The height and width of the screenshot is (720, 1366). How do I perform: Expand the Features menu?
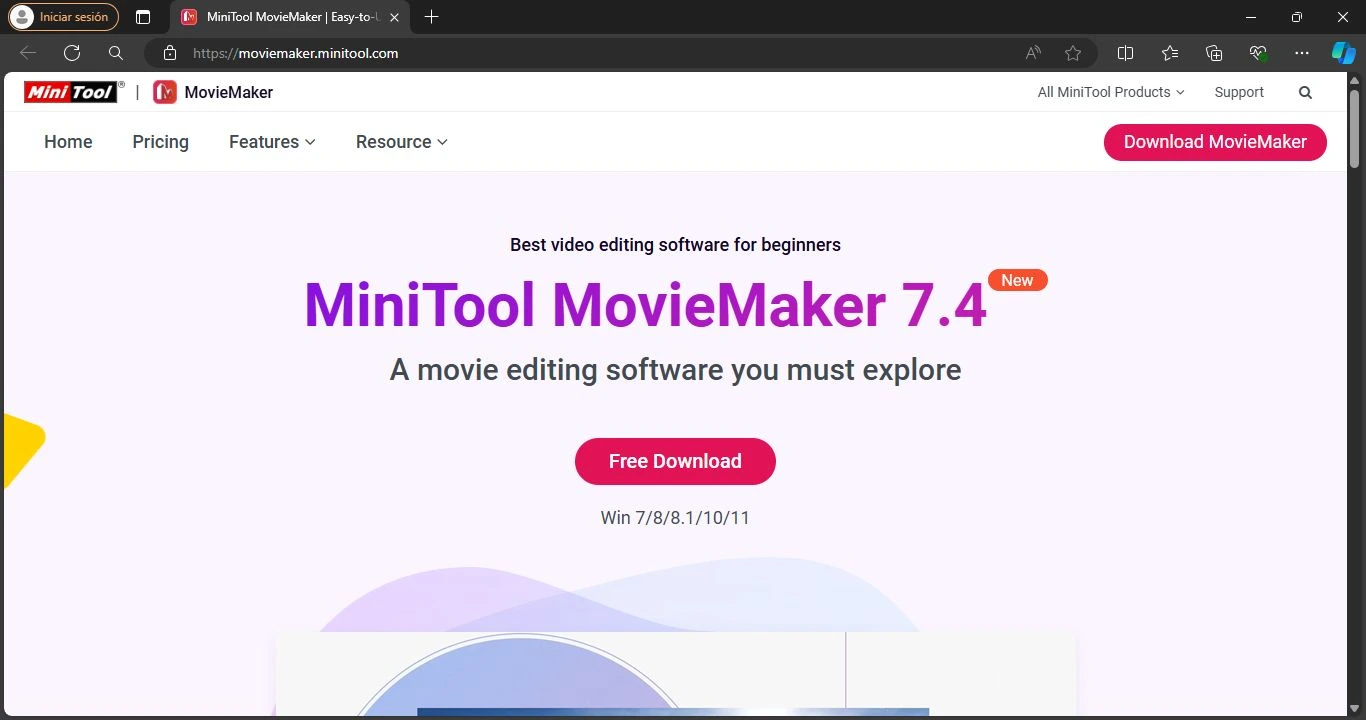272,142
